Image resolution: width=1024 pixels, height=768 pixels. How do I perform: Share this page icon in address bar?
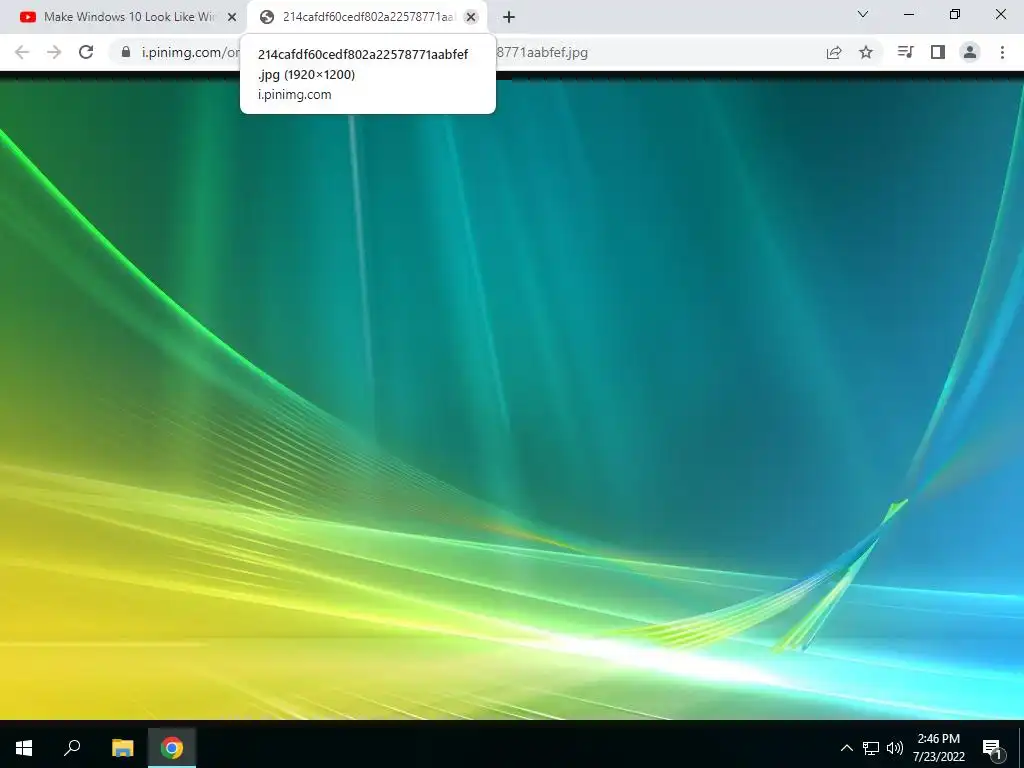click(x=834, y=52)
